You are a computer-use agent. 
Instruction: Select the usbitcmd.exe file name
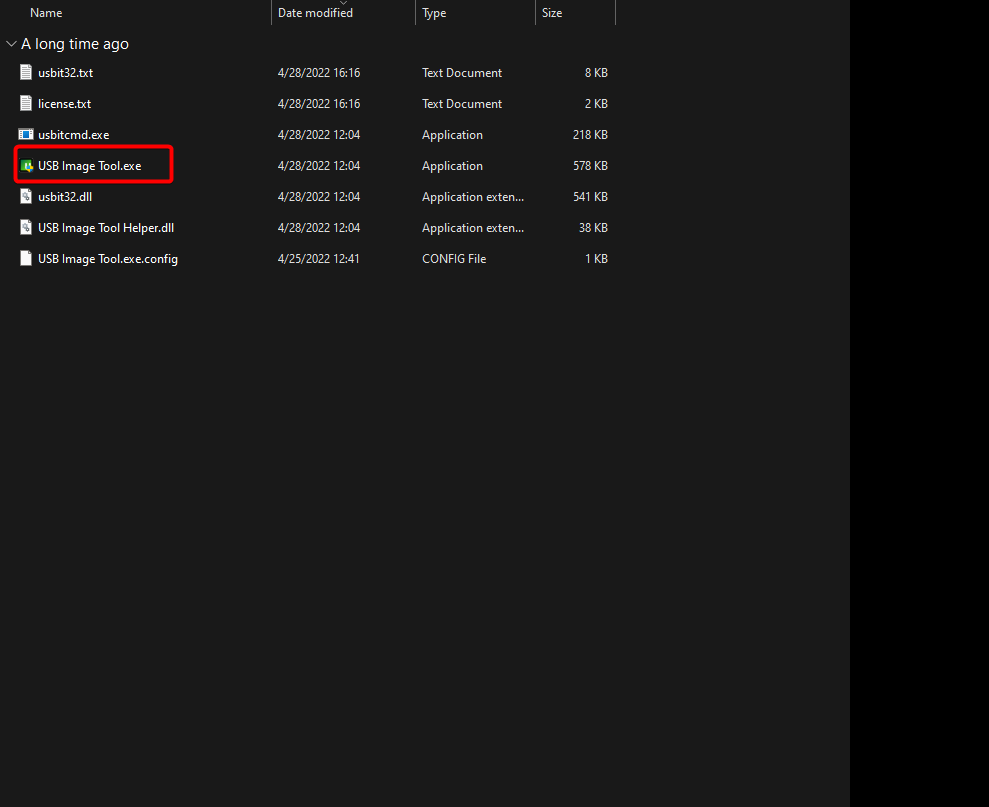point(74,135)
